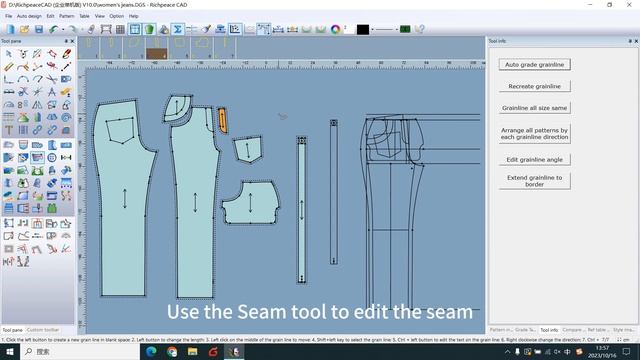Select the highlighted brown pattern thumbnail 4

pos(157,49)
